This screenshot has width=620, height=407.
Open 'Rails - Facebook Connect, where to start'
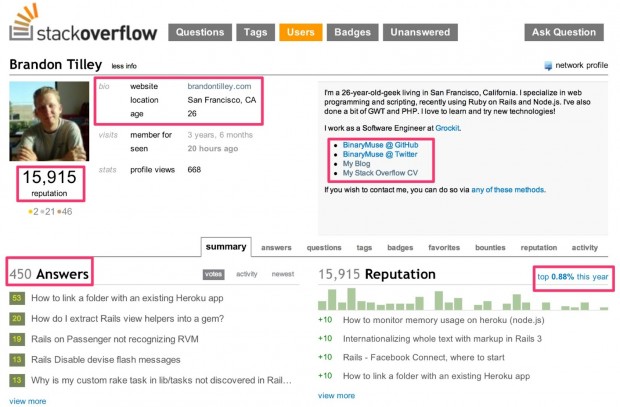click(423, 358)
